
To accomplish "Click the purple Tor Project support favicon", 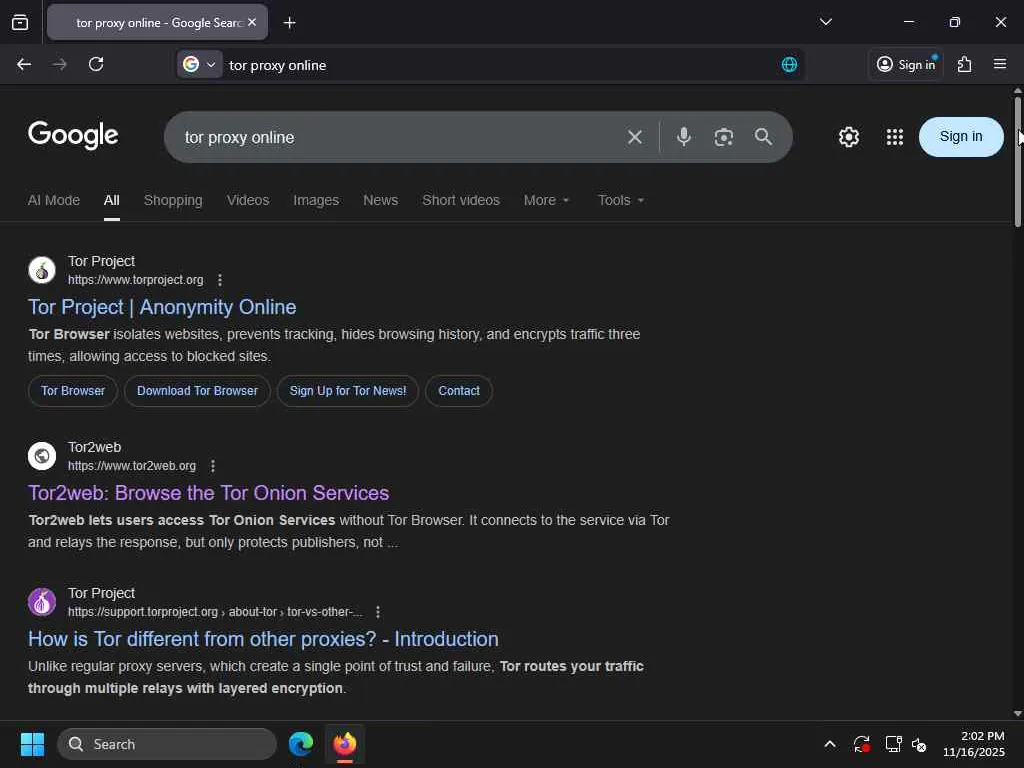I will (42, 602).
